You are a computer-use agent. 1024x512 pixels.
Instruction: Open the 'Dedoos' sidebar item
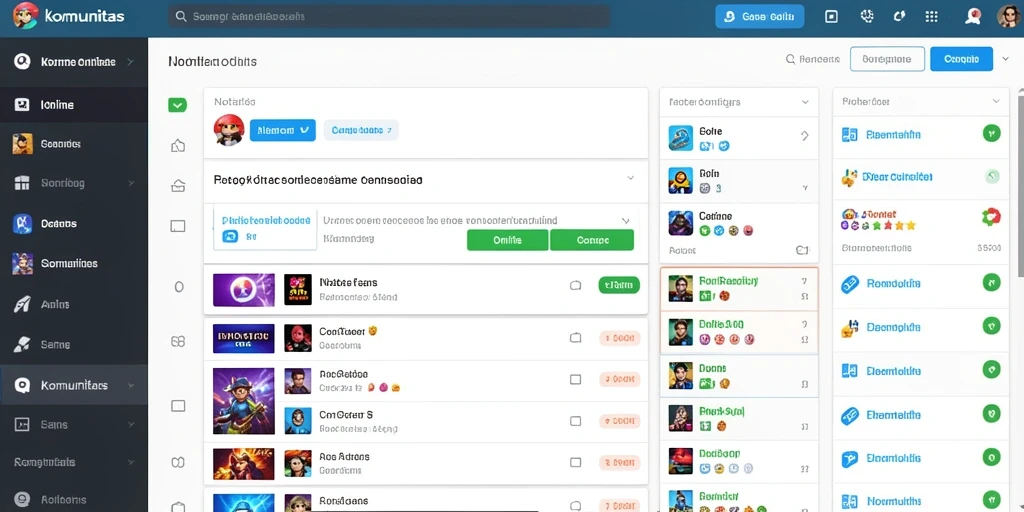74,223
